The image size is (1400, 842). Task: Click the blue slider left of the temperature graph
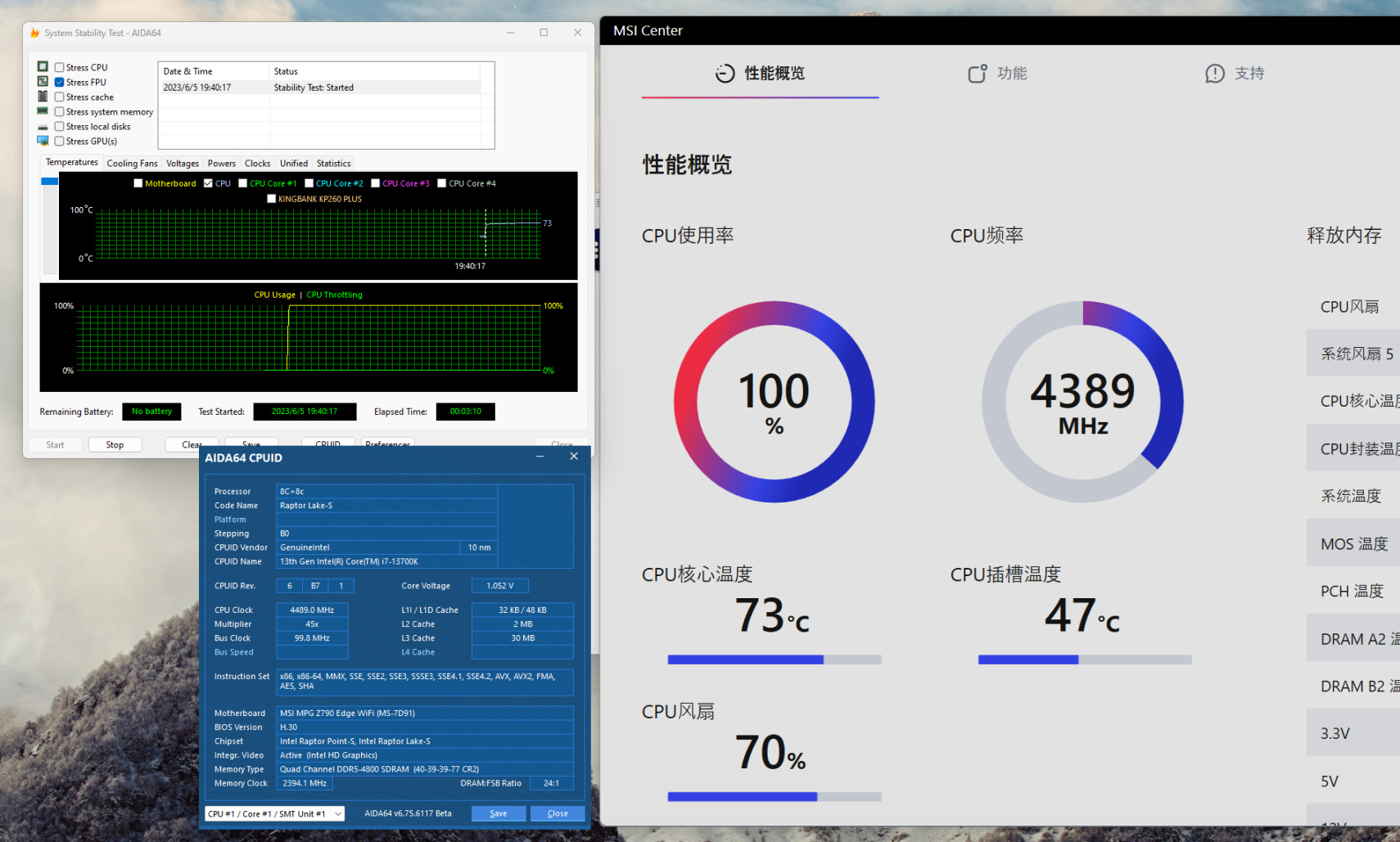pos(50,181)
